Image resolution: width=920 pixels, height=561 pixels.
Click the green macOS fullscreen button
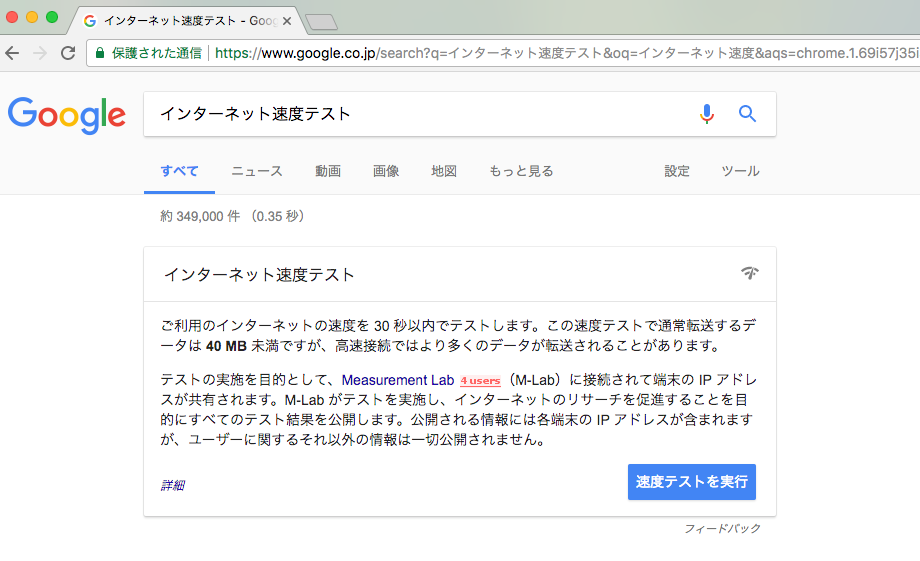point(52,17)
